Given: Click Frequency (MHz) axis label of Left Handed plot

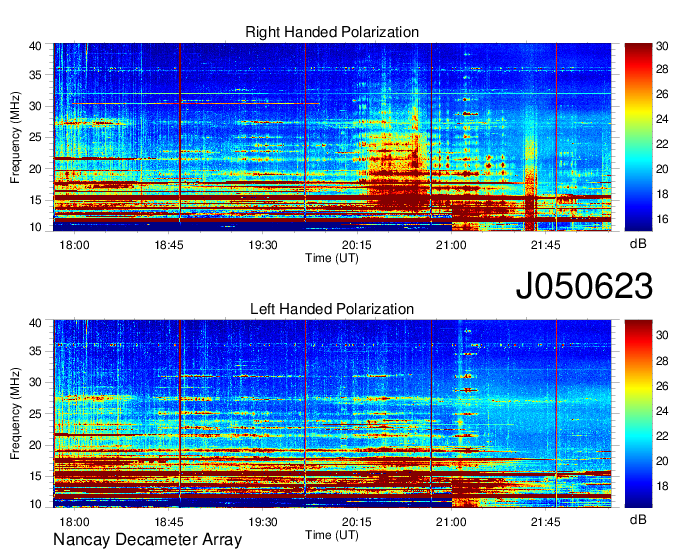Looking at the screenshot, I should pos(15,414).
